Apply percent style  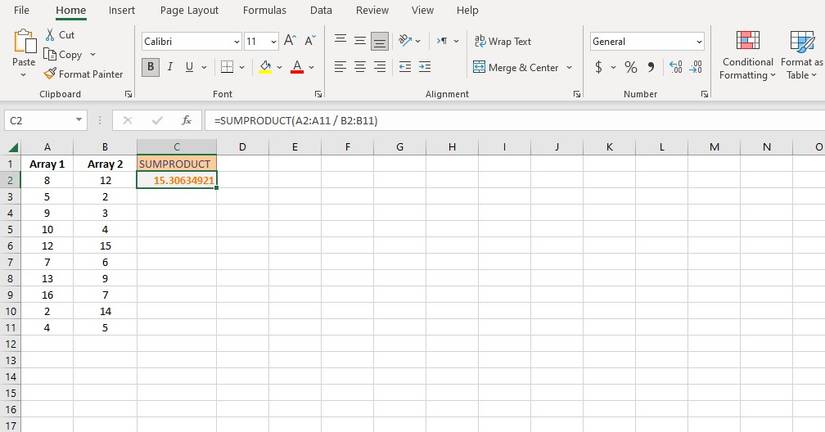[x=631, y=67]
